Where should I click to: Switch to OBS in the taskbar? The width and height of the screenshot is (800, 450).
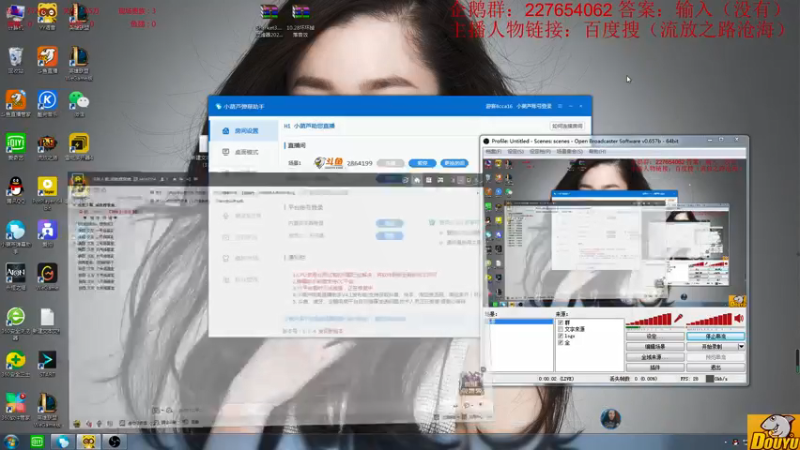tap(114, 442)
